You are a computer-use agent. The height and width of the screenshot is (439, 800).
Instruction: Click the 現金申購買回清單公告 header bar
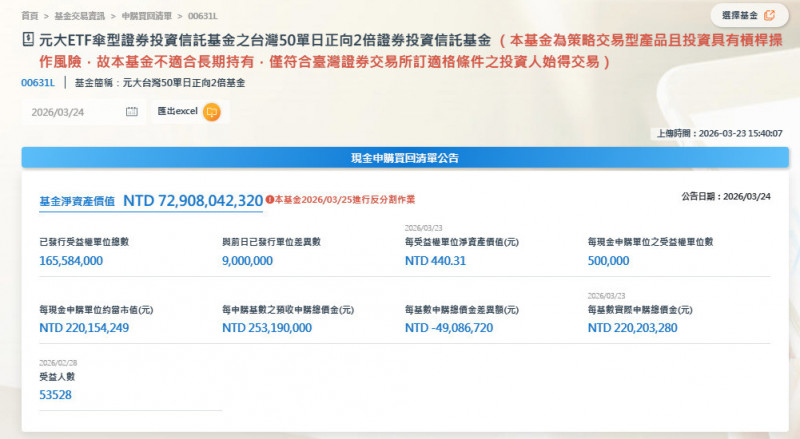click(405, 158)
